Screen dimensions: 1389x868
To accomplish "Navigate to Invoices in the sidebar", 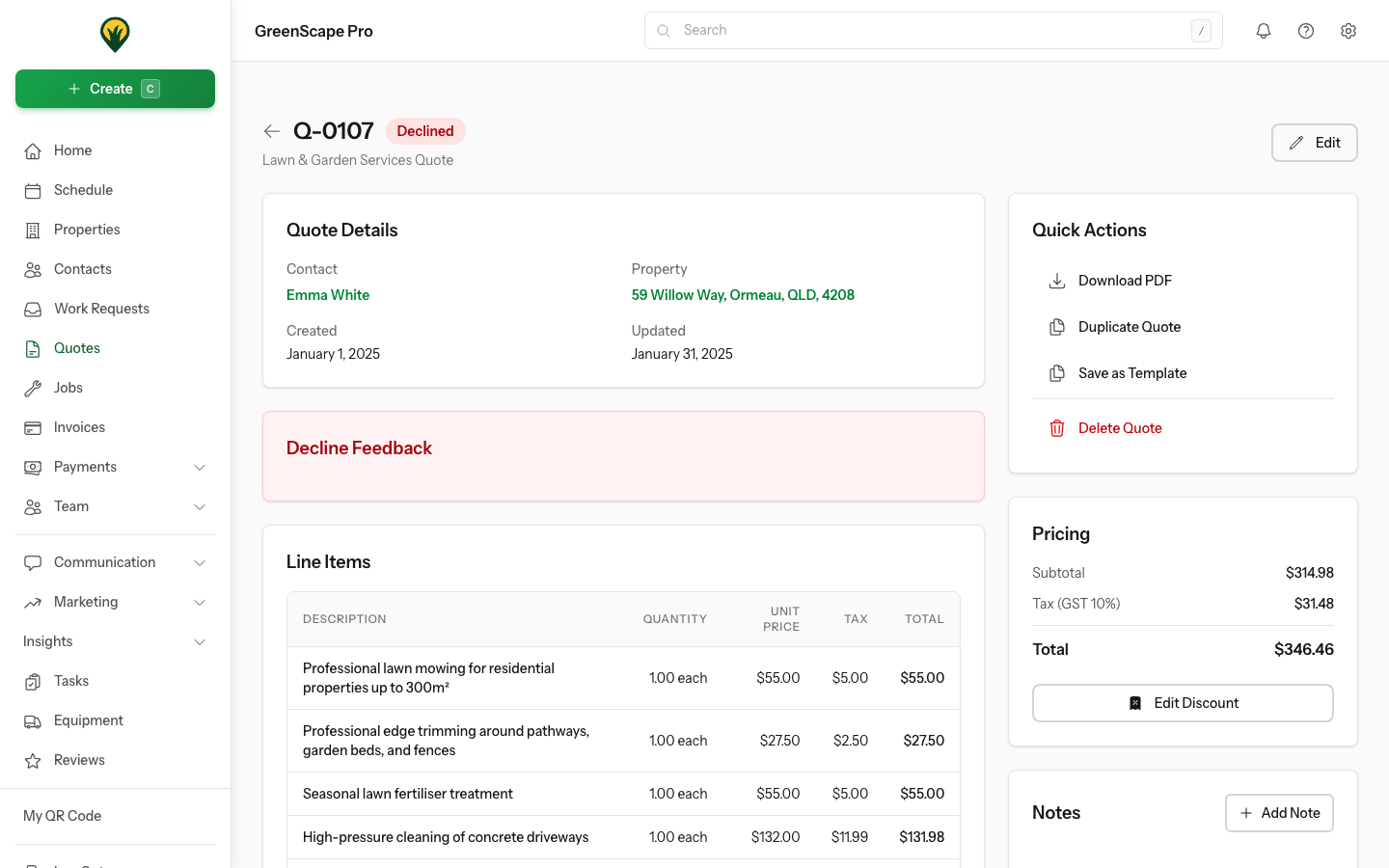I will pyautogui.click(x=81, y=426).
